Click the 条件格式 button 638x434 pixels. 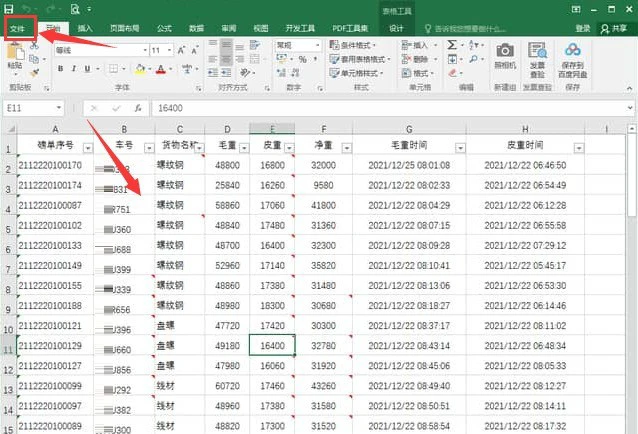353,45
